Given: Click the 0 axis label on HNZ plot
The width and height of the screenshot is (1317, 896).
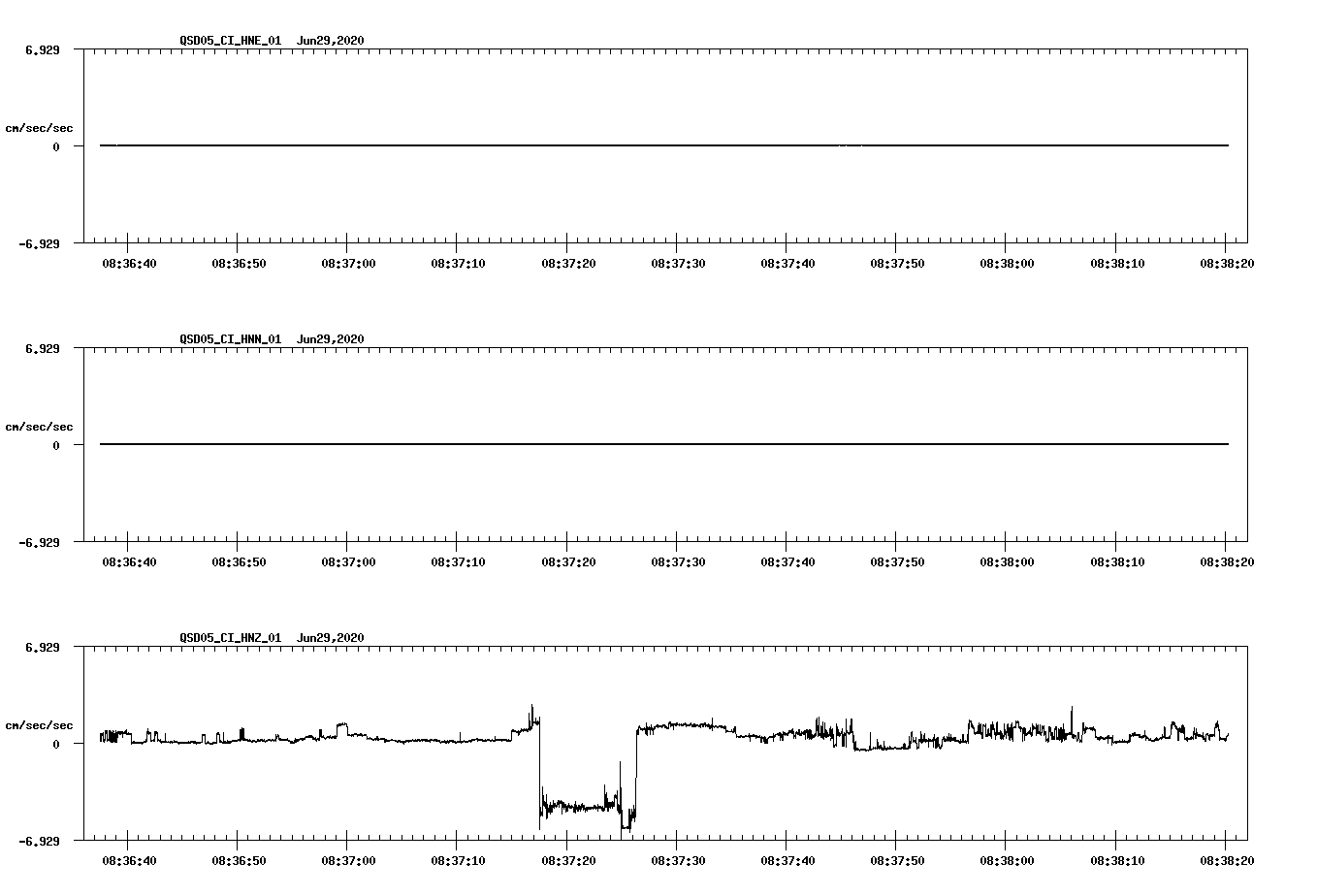Looking at the screenshot, I should click(56, 744).
